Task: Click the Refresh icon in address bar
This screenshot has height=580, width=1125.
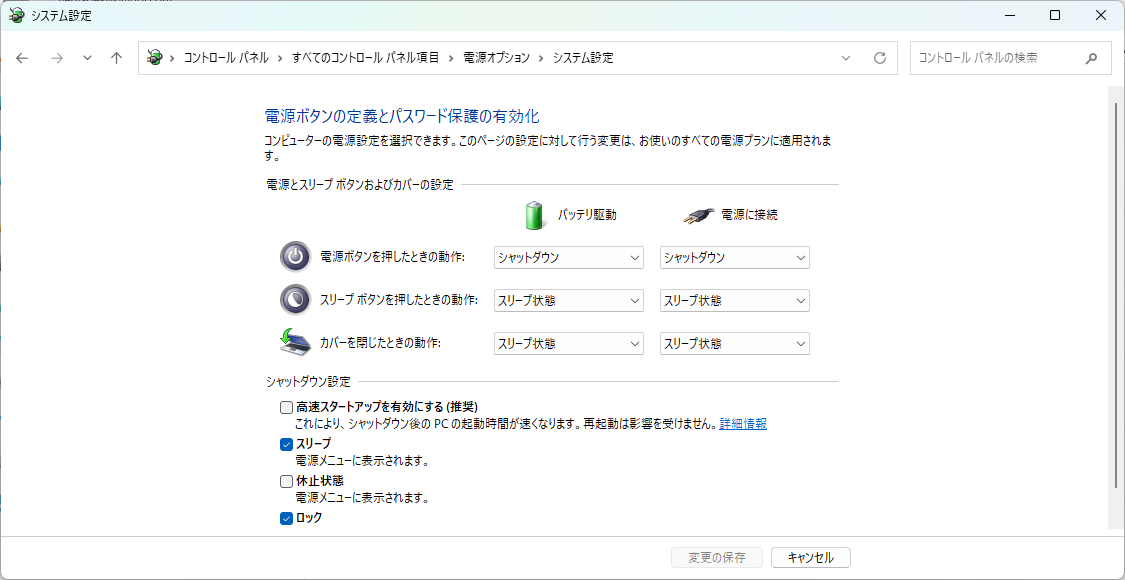Action: pos(880,58)
